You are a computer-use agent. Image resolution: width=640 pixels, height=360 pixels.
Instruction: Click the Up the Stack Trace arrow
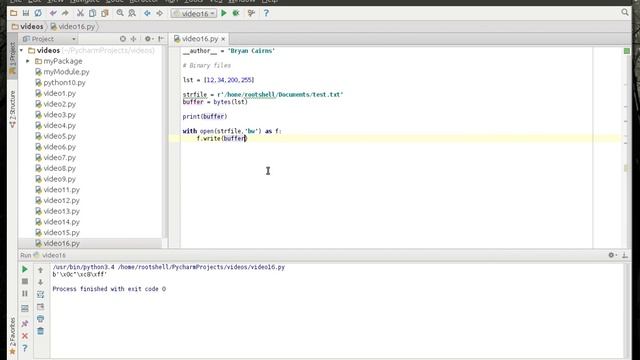click(40, 270)
